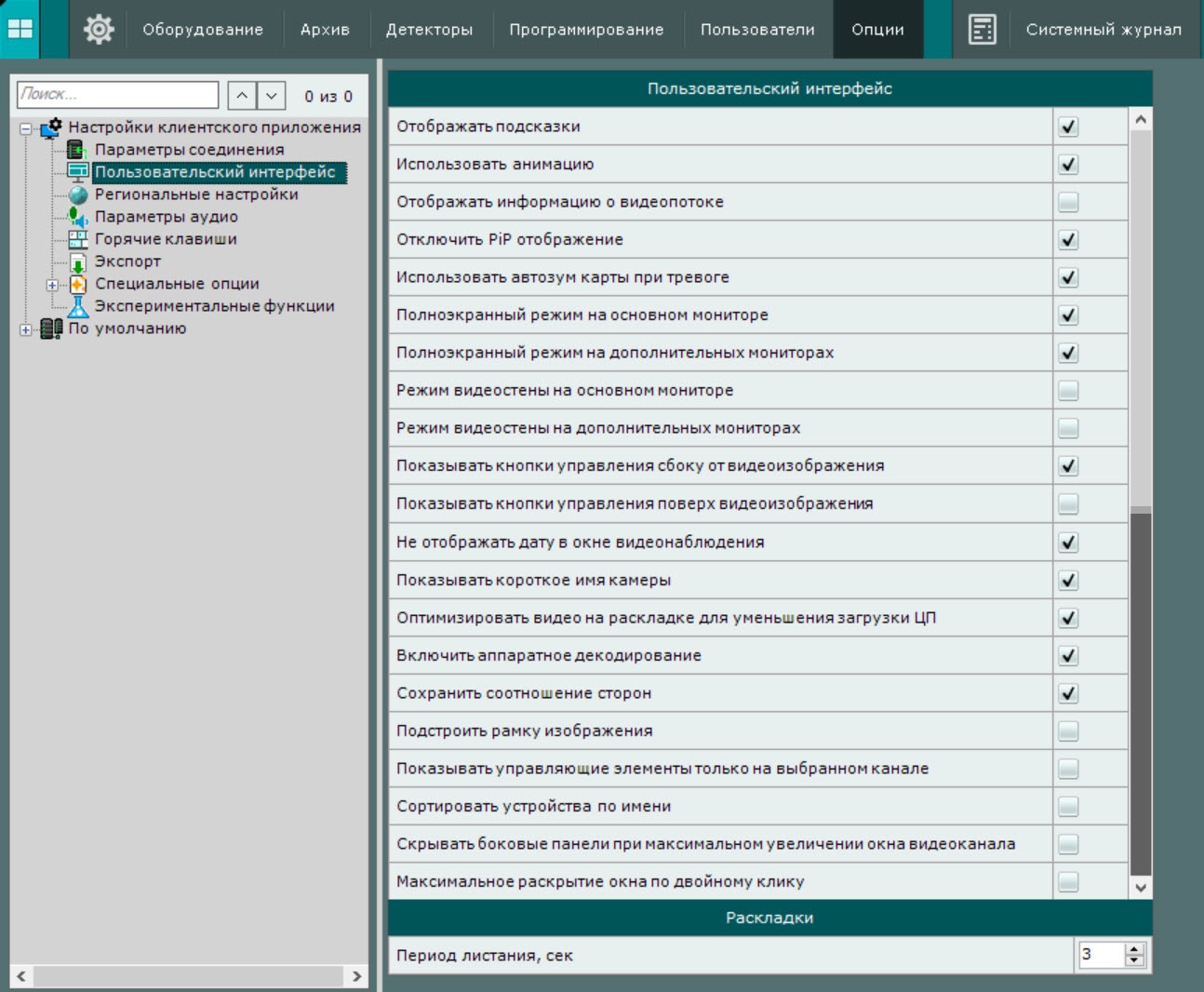
Task: Open the system journal log icon
Action: (982, 29)
